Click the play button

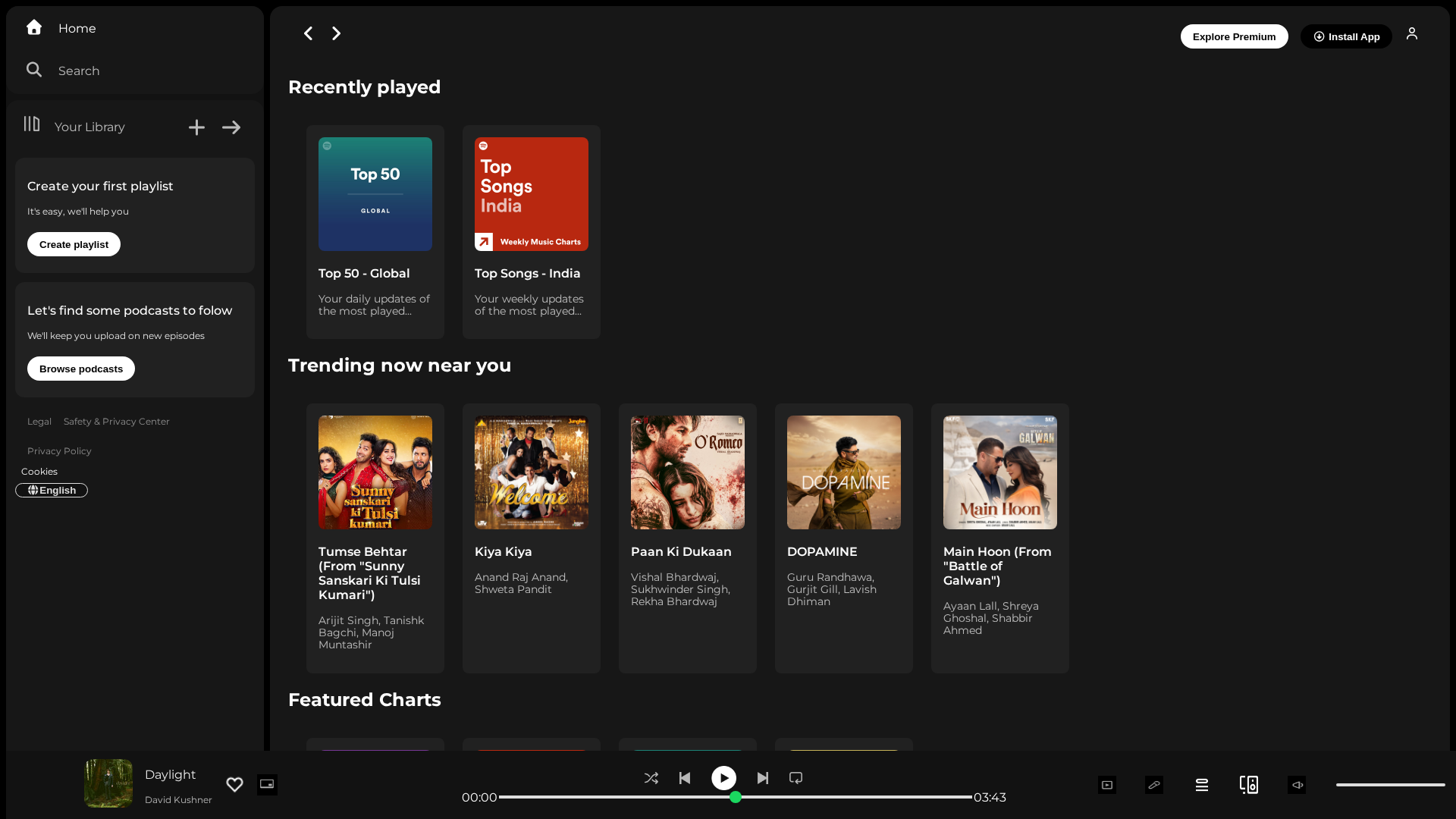723,778
